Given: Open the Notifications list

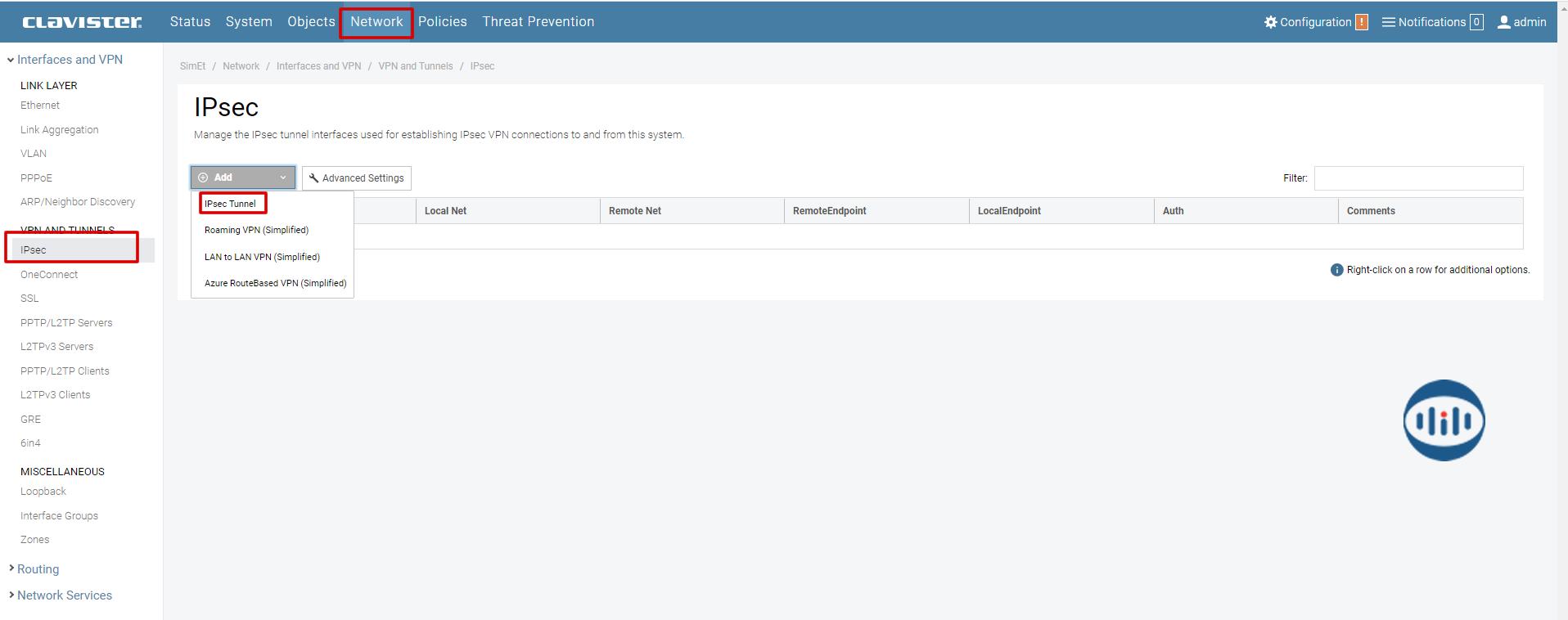Looking at the screenshot, I should (x=1431, y=22).
